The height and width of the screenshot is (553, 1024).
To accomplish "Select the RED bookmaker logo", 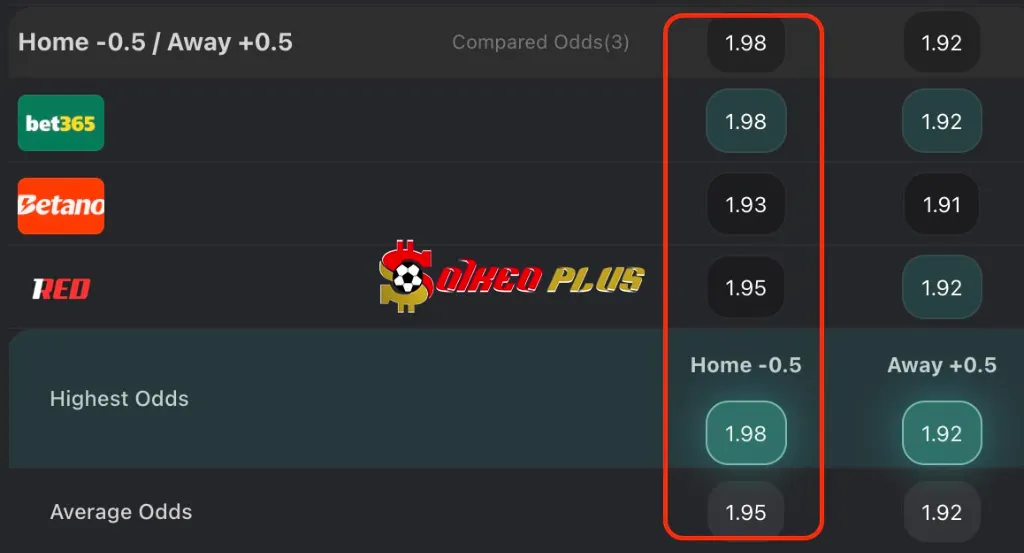I will pyautogui.click(x=61, y=289).
